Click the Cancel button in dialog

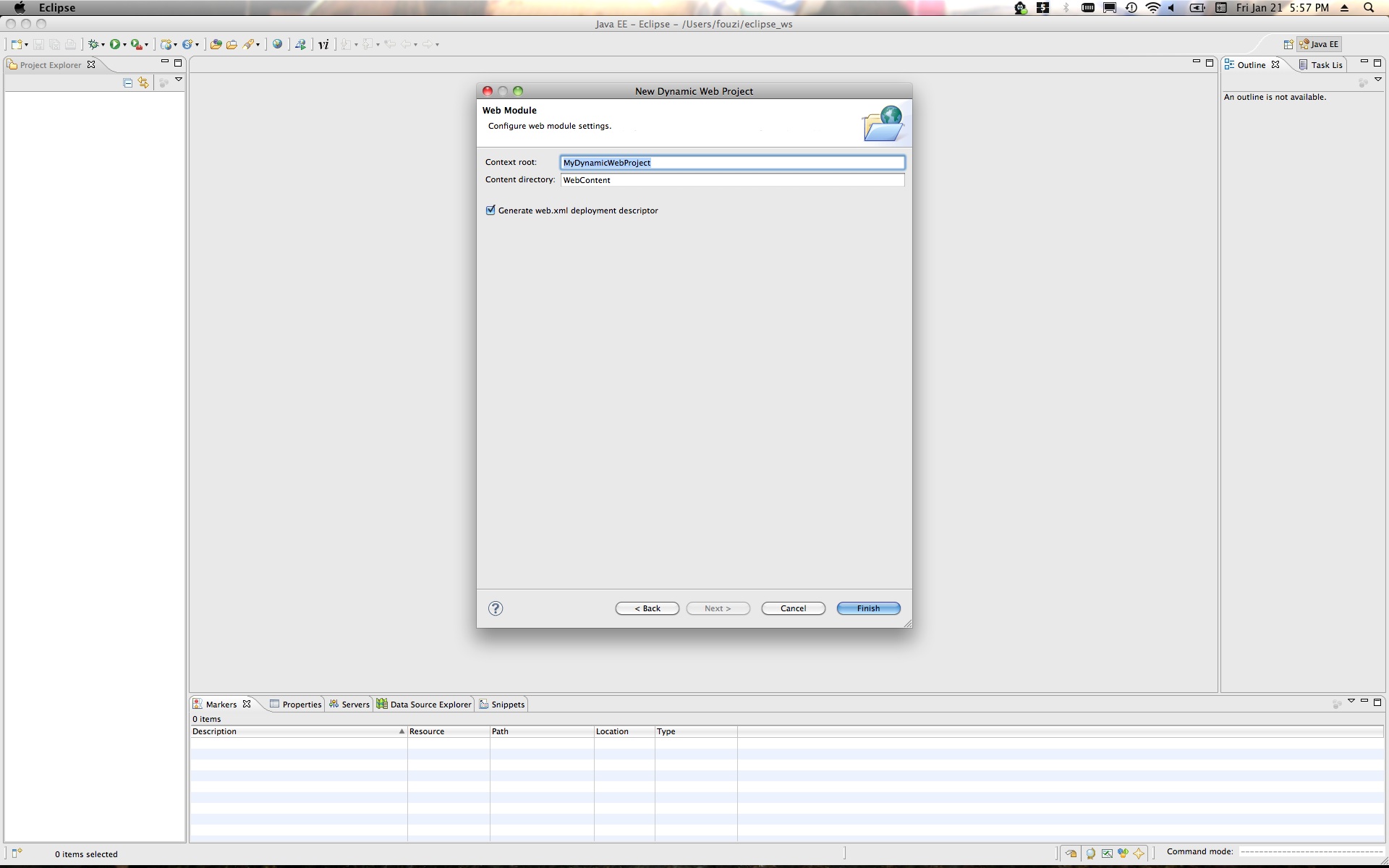[x=794, y=608]
